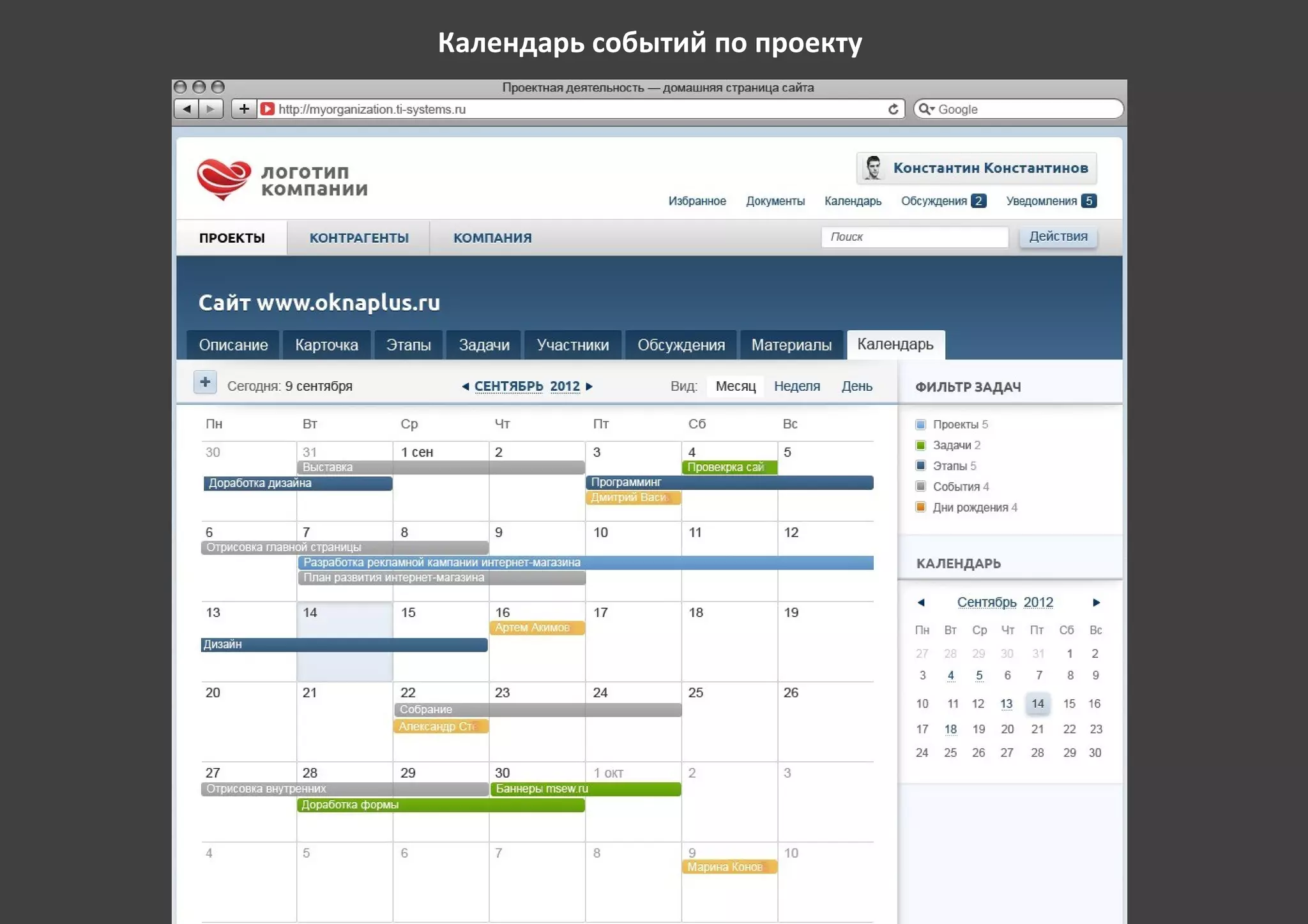
Task: Open the Уведомления notifications link
Action: click(x=1042, y=201)
